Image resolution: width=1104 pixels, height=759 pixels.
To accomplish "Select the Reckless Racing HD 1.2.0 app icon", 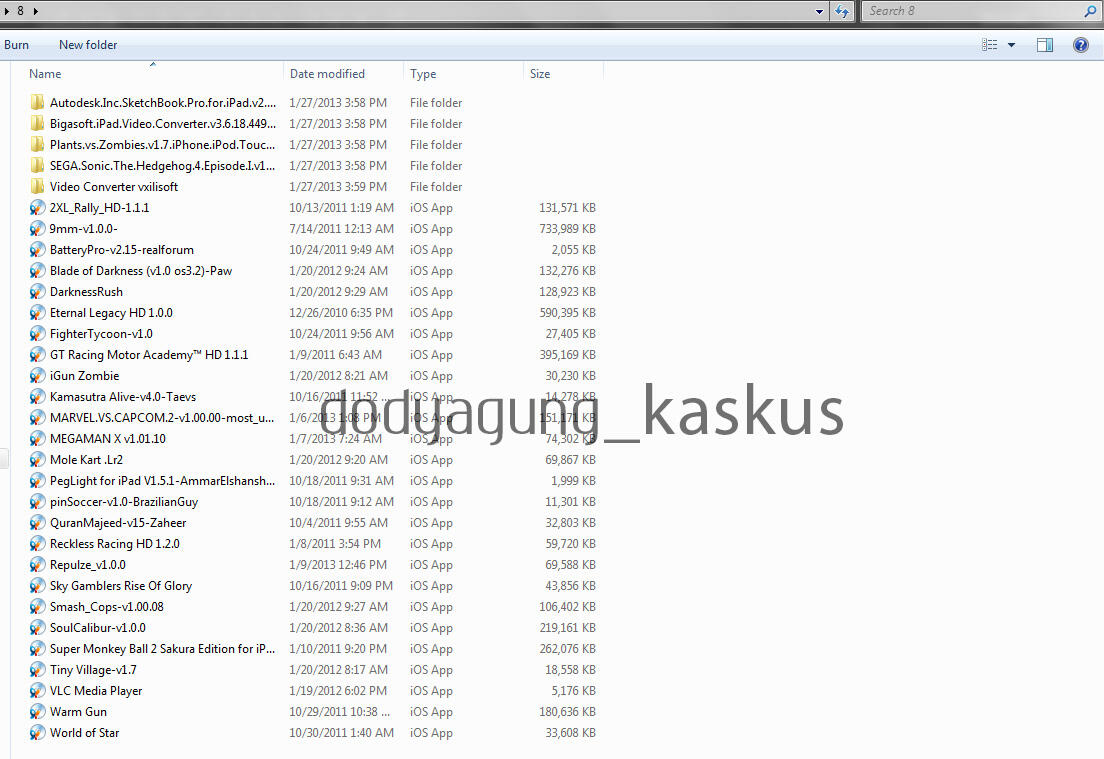I will [x=37, y=544].
